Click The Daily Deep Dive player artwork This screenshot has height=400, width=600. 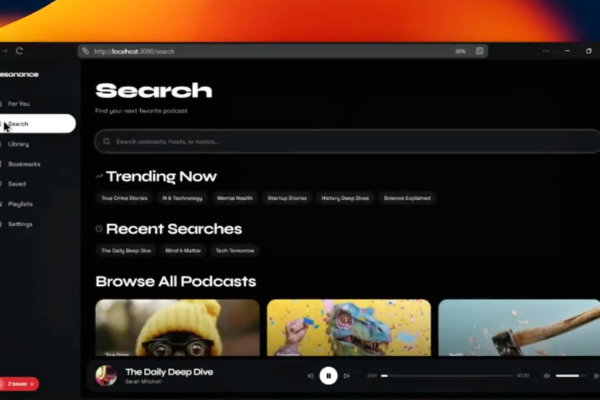click(106, 376)
